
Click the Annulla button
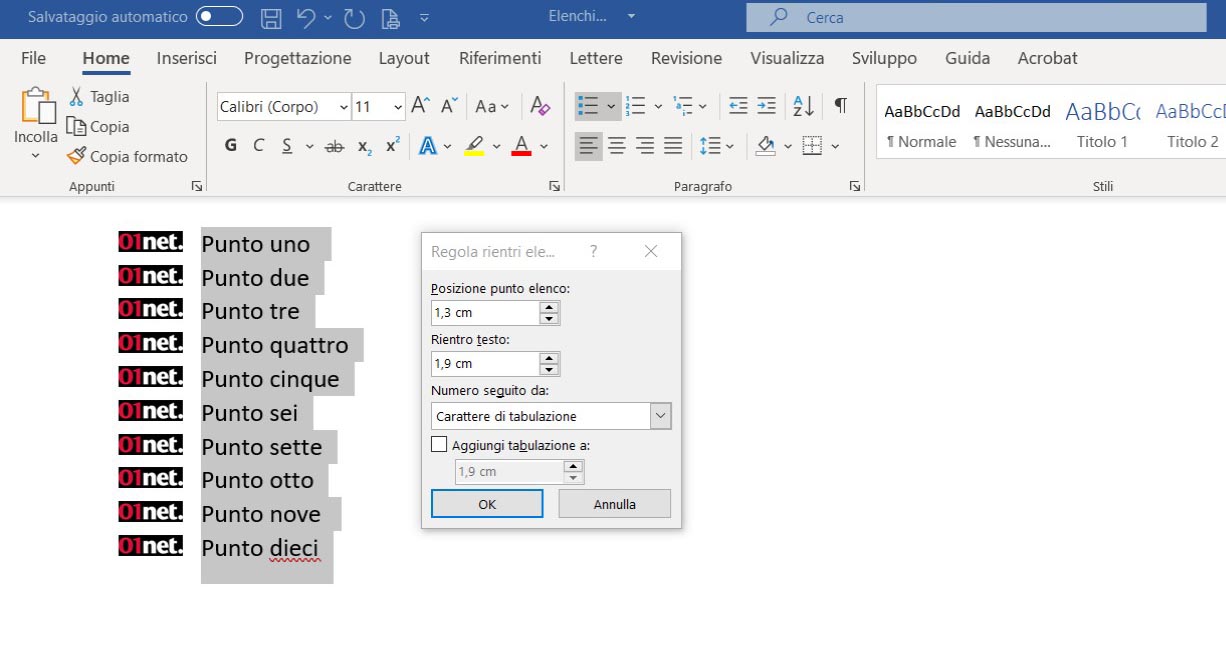[614, 504]
